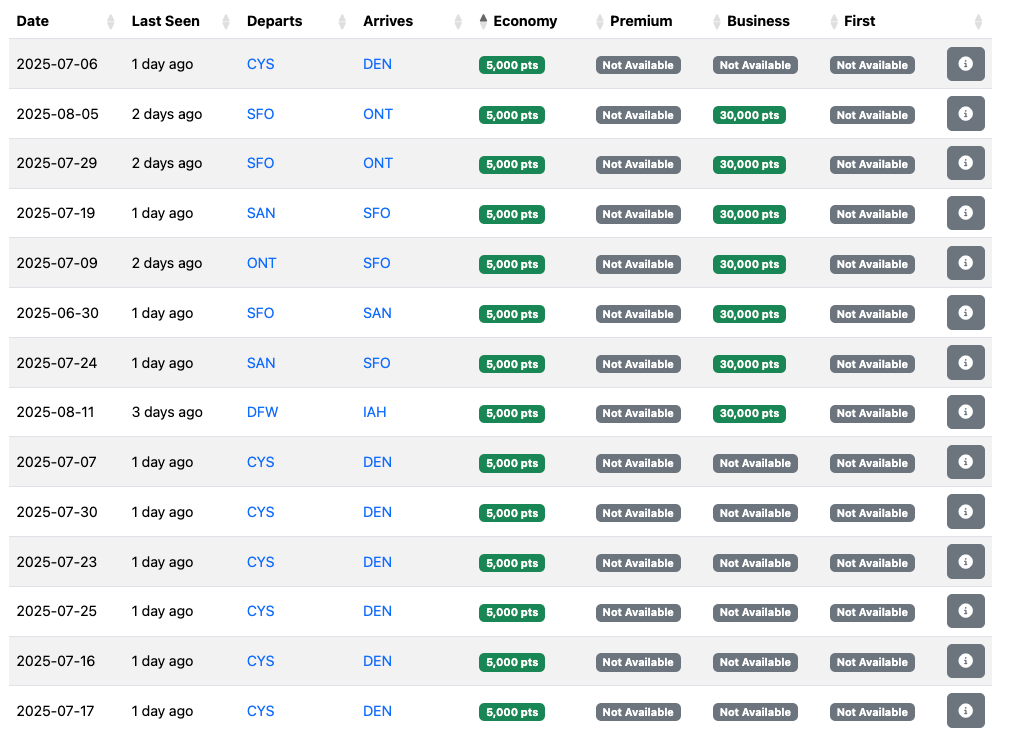Screen dimensions: 1009x735
Task: Open info for 2025-07-07 CYS flight
Action: click(965, 462)
